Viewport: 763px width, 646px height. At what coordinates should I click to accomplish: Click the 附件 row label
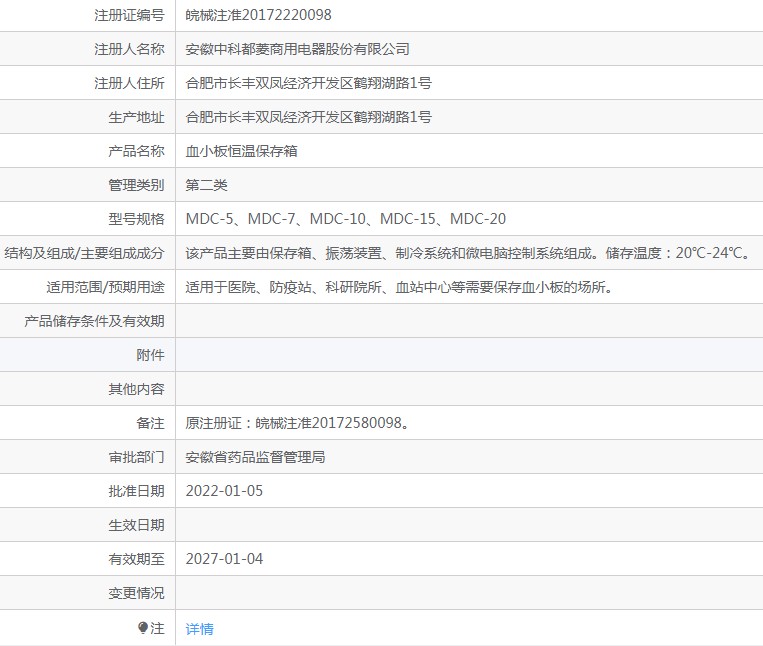click(x=150, y=355)
